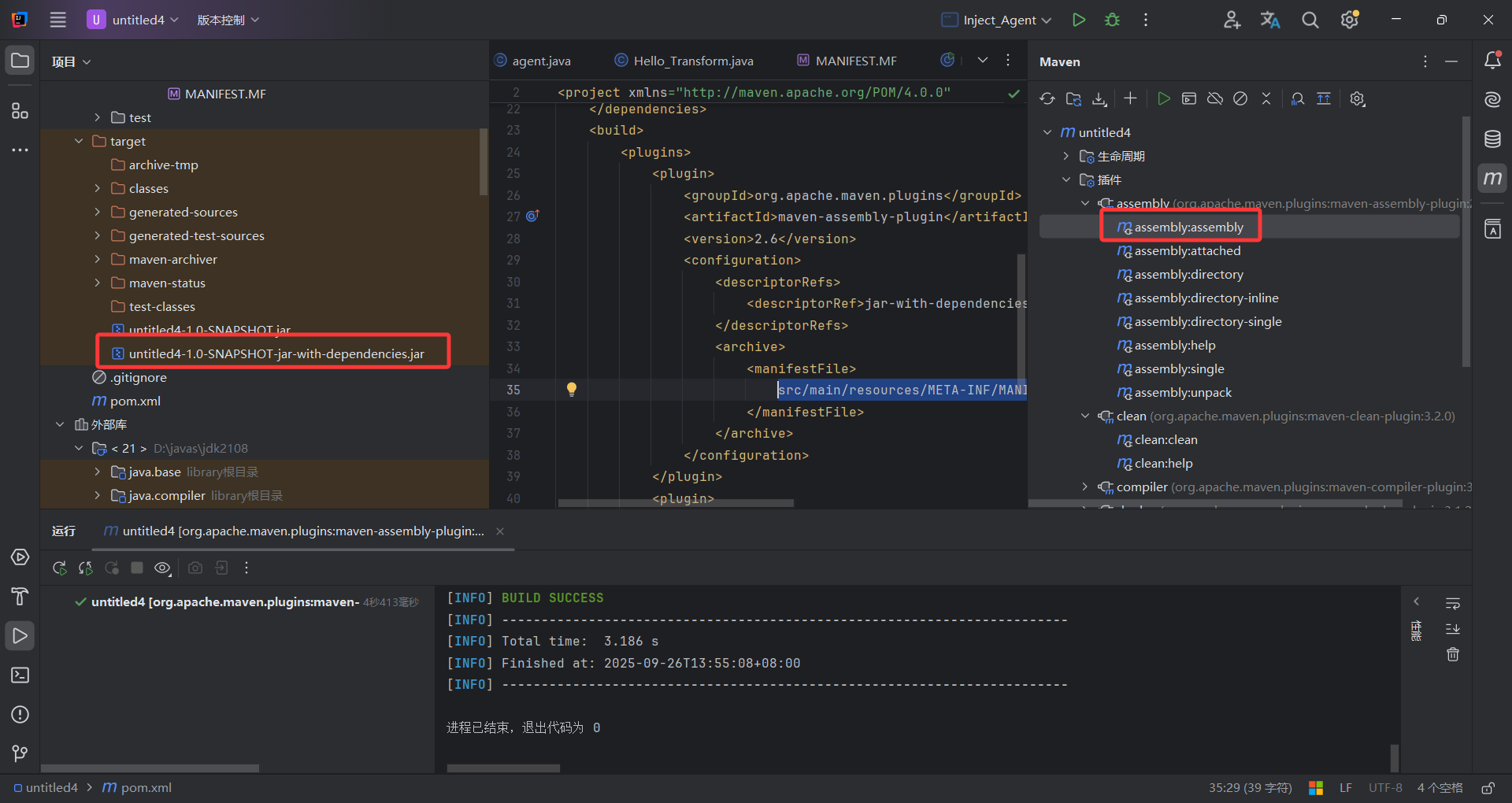Select untitled4-1.0-SNAPSHOT-jar-with-dependencies.jar
The image size is (1512, 803).
click(x=276, y=353)
